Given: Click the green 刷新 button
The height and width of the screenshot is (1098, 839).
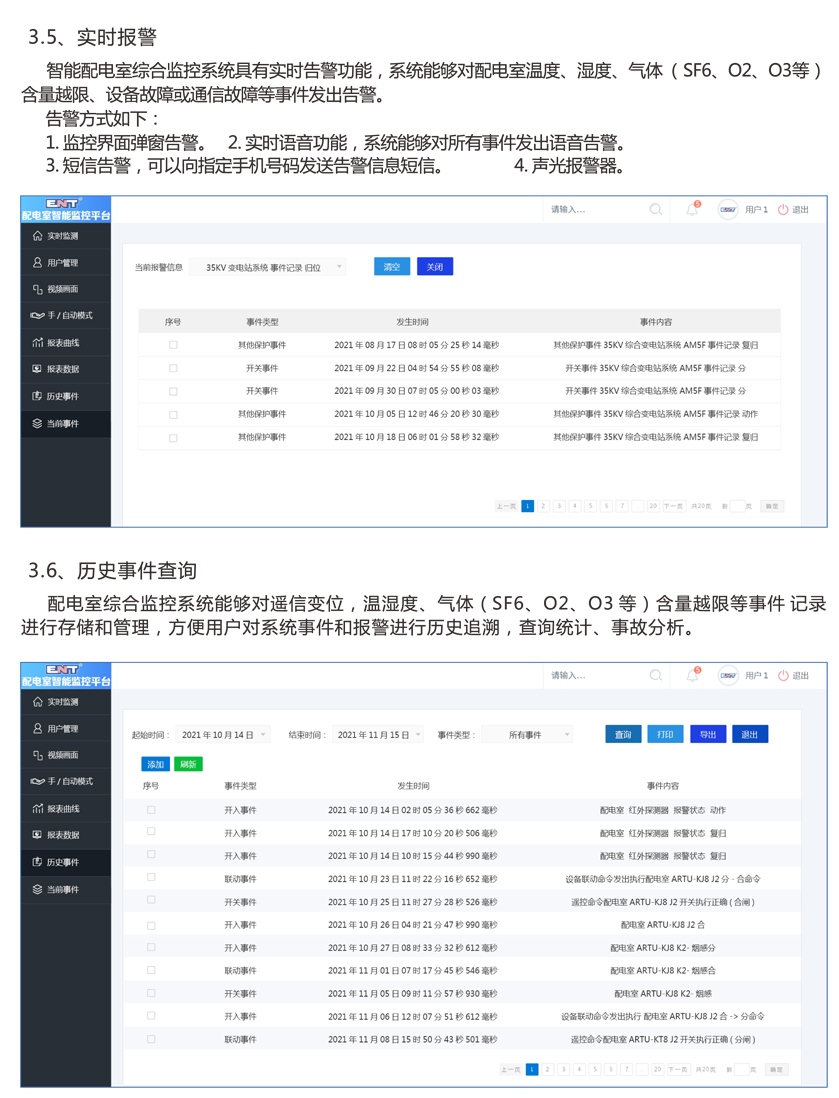Looking at the screenshot, I should [188, 764].
